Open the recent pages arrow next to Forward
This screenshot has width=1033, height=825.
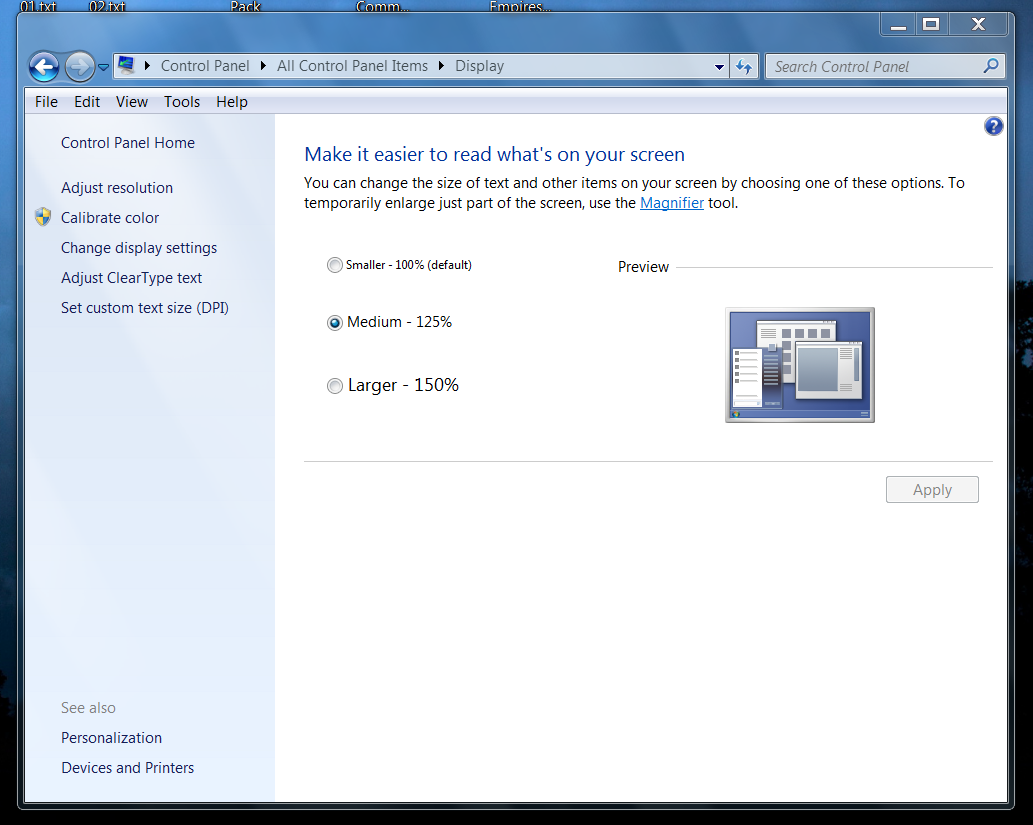coord(104,68)
